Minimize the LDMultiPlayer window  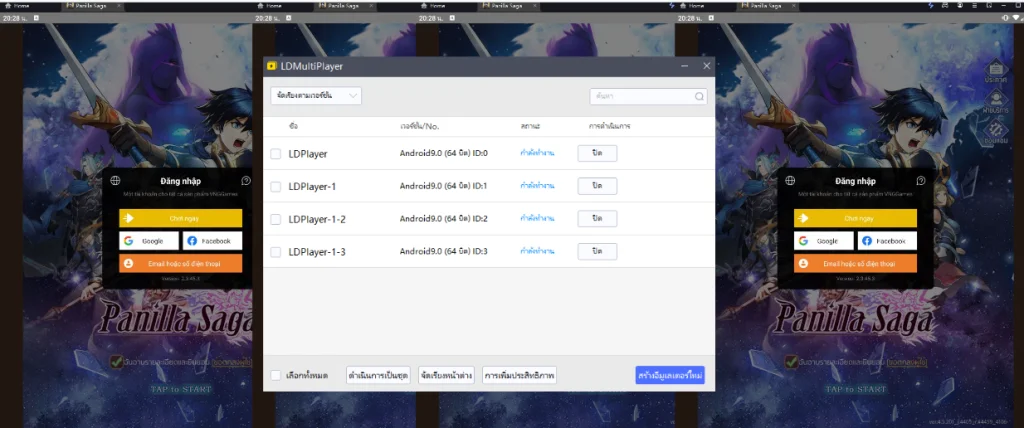coord(684,66)
